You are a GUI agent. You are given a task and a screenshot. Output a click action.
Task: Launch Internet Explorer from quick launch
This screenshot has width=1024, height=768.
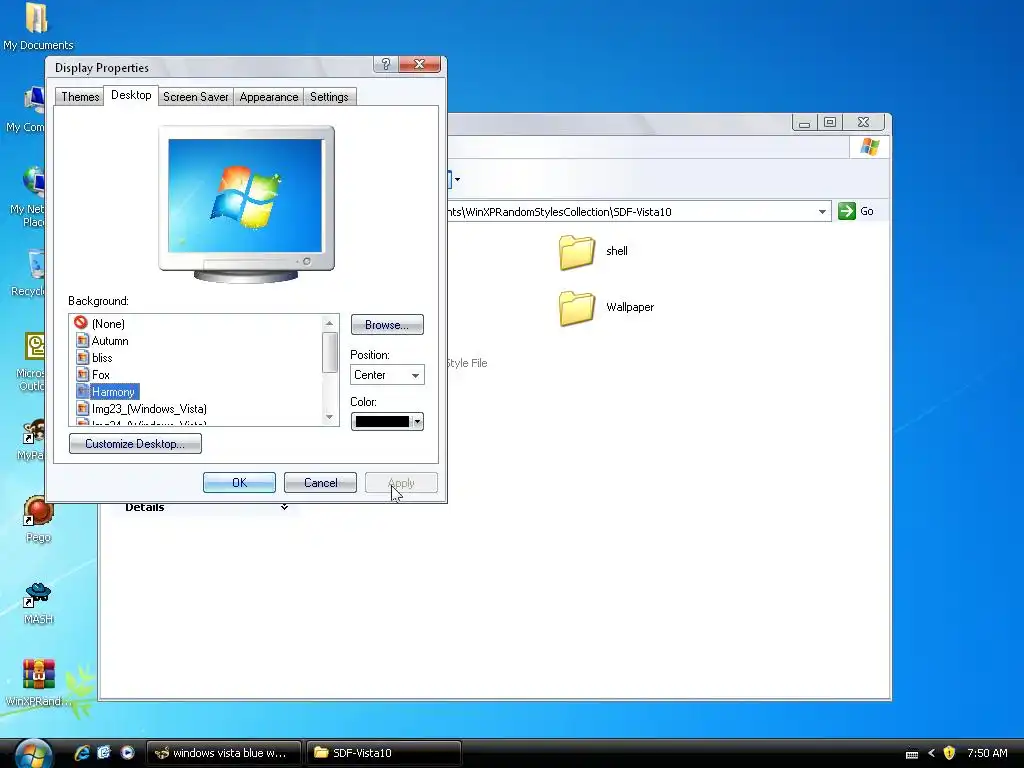pyautogui.click(x=82, y=753)
